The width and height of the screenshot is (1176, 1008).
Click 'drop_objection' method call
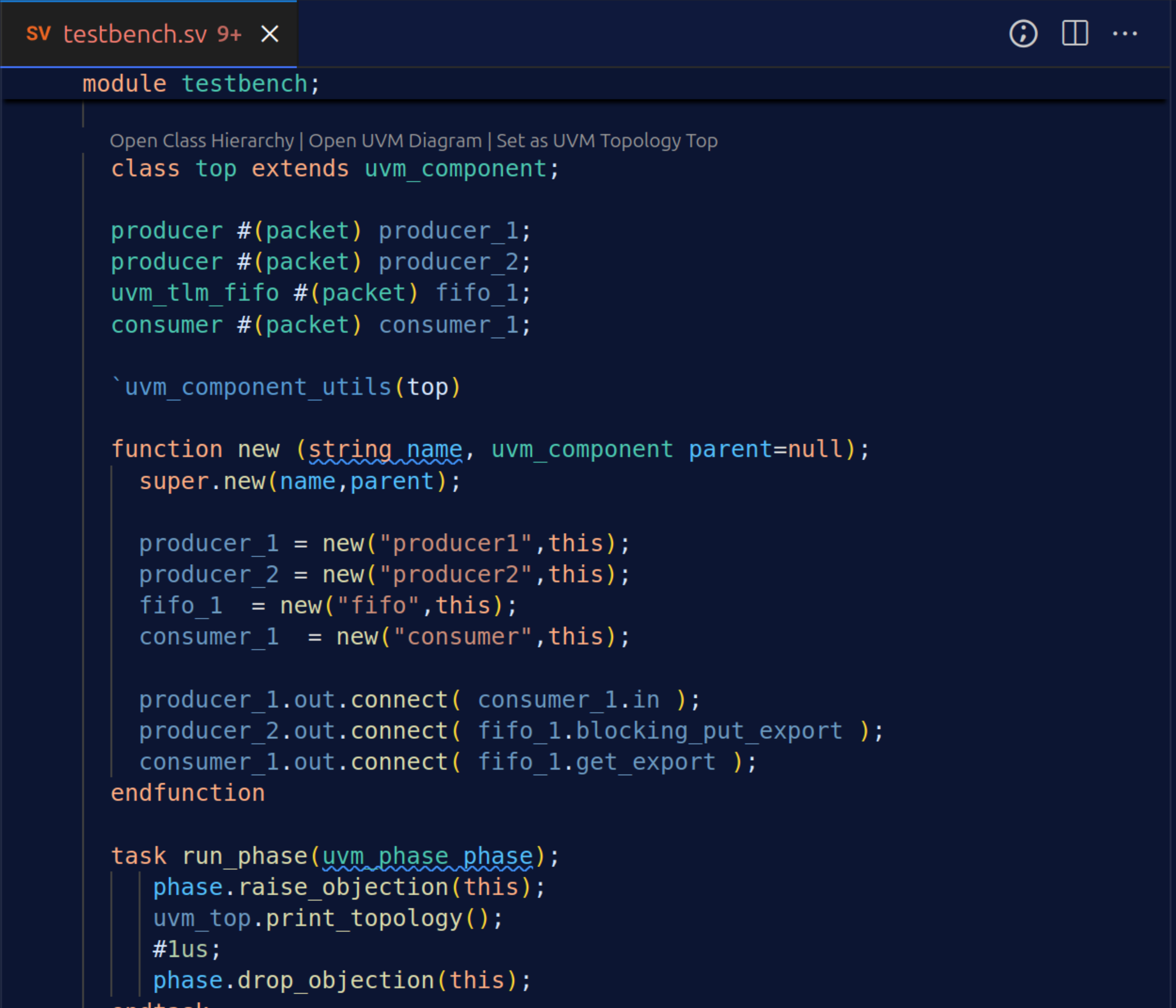click(336, 981)
